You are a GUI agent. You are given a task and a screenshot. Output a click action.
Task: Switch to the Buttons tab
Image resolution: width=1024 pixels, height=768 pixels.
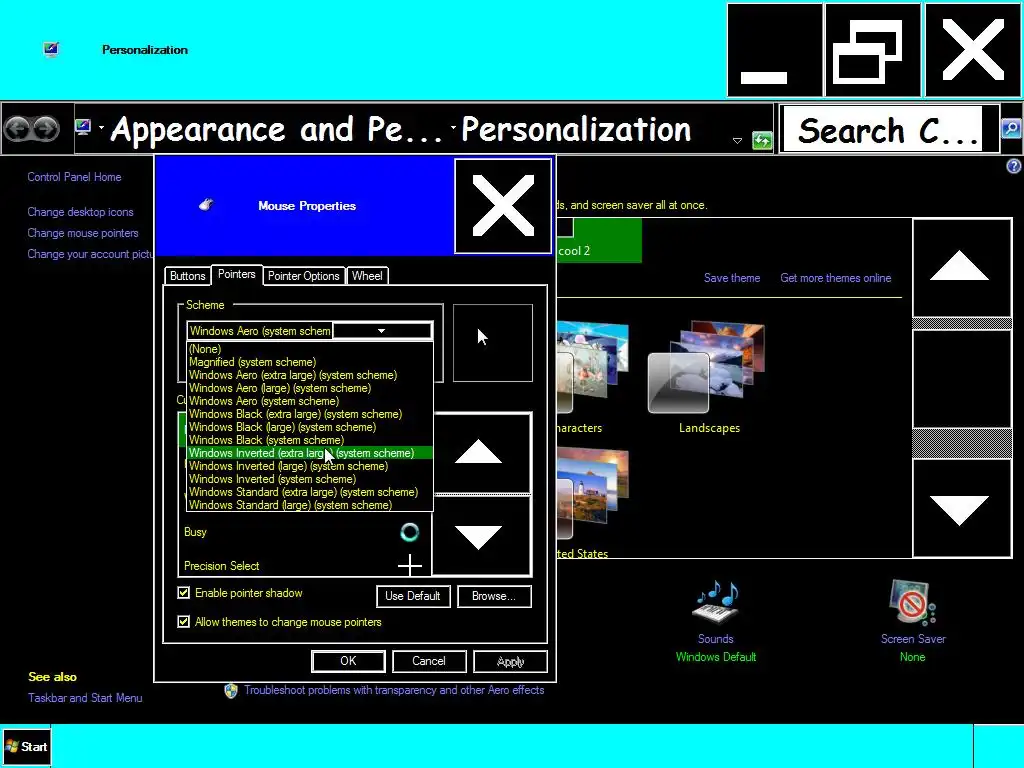click(187, 276)
